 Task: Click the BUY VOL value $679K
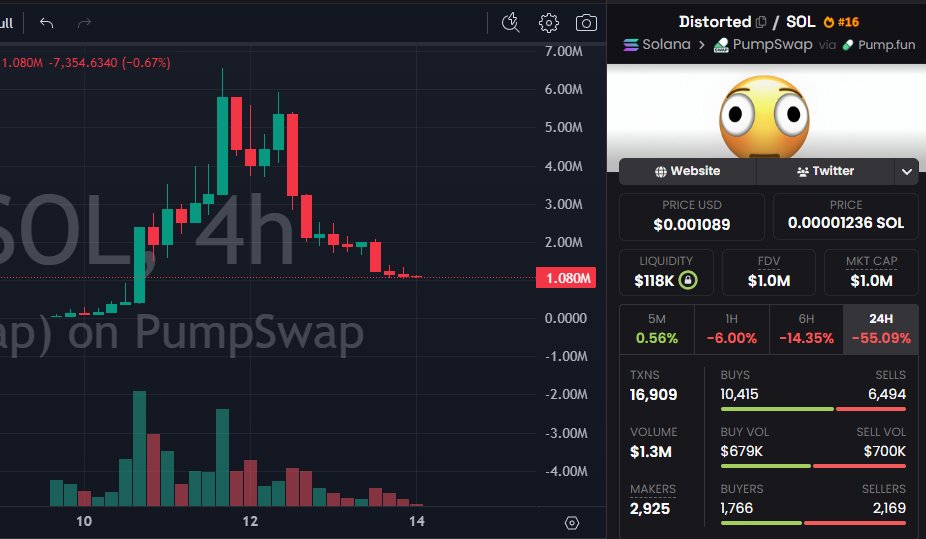(x=742, y=452)
